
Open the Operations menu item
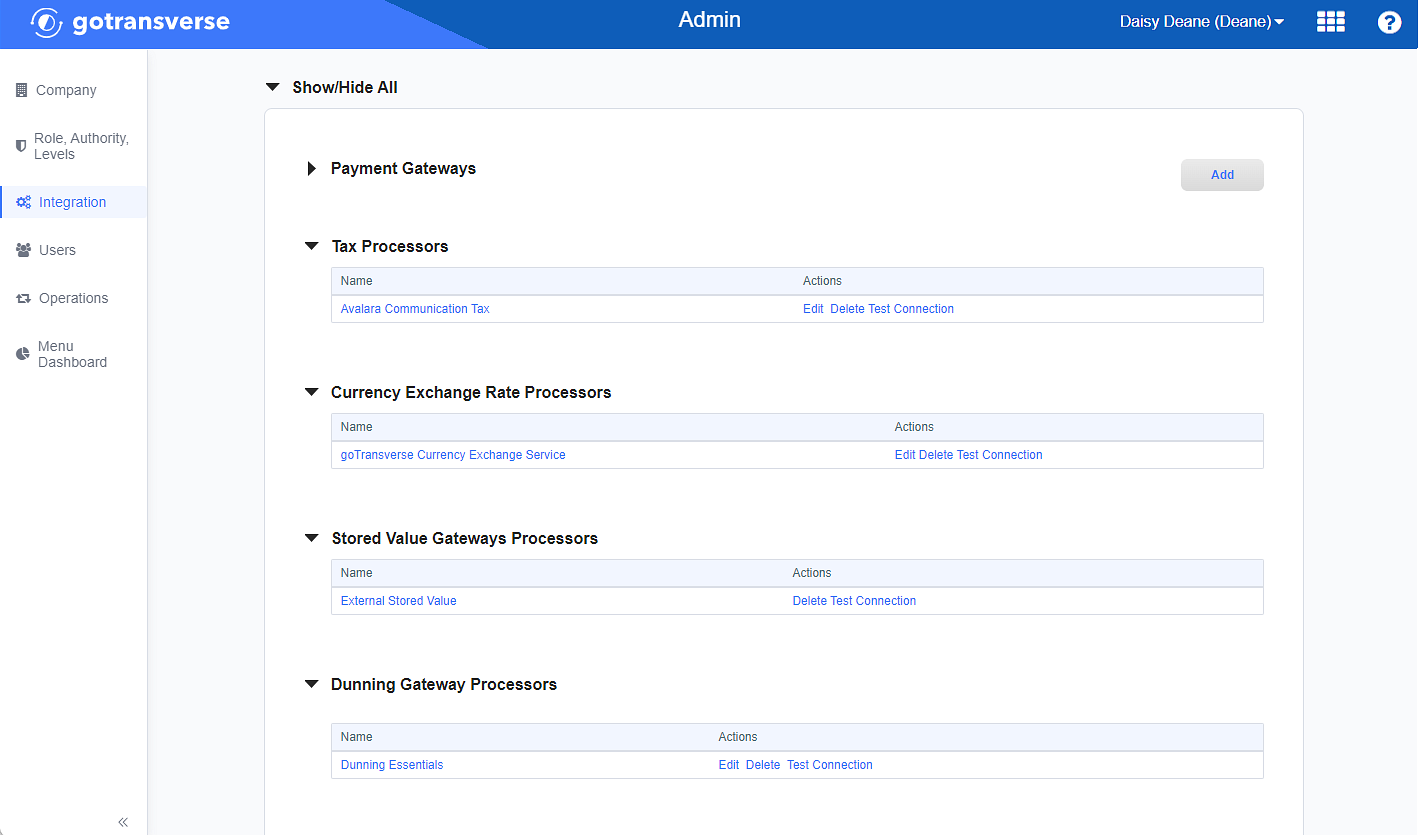[73, 298]
